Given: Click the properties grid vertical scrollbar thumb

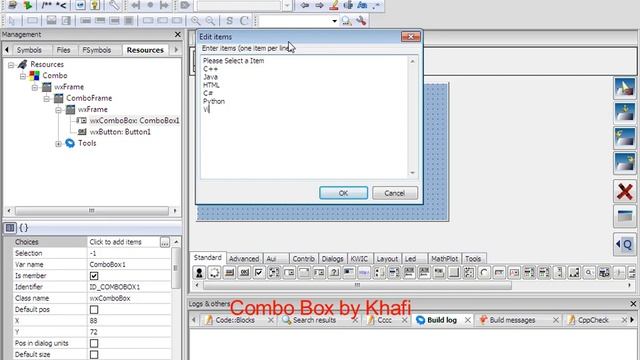Looking at the screenshot, I should tap(176, 268).
